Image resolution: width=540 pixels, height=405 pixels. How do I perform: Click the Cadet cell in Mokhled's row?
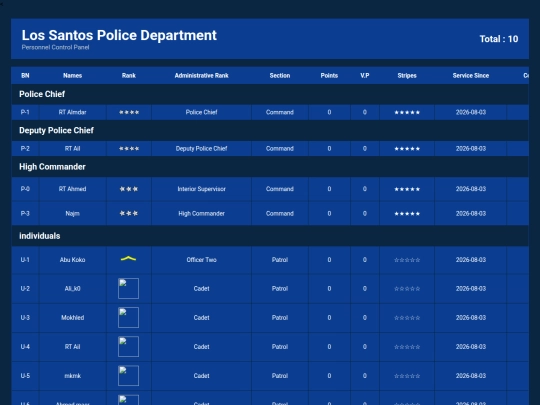pos(201,318)
